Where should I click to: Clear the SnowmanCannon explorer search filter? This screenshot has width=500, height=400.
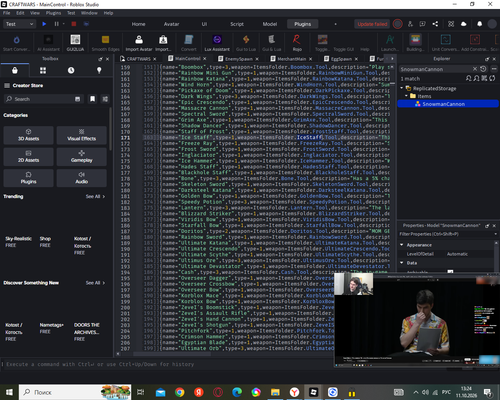(475, 69)
